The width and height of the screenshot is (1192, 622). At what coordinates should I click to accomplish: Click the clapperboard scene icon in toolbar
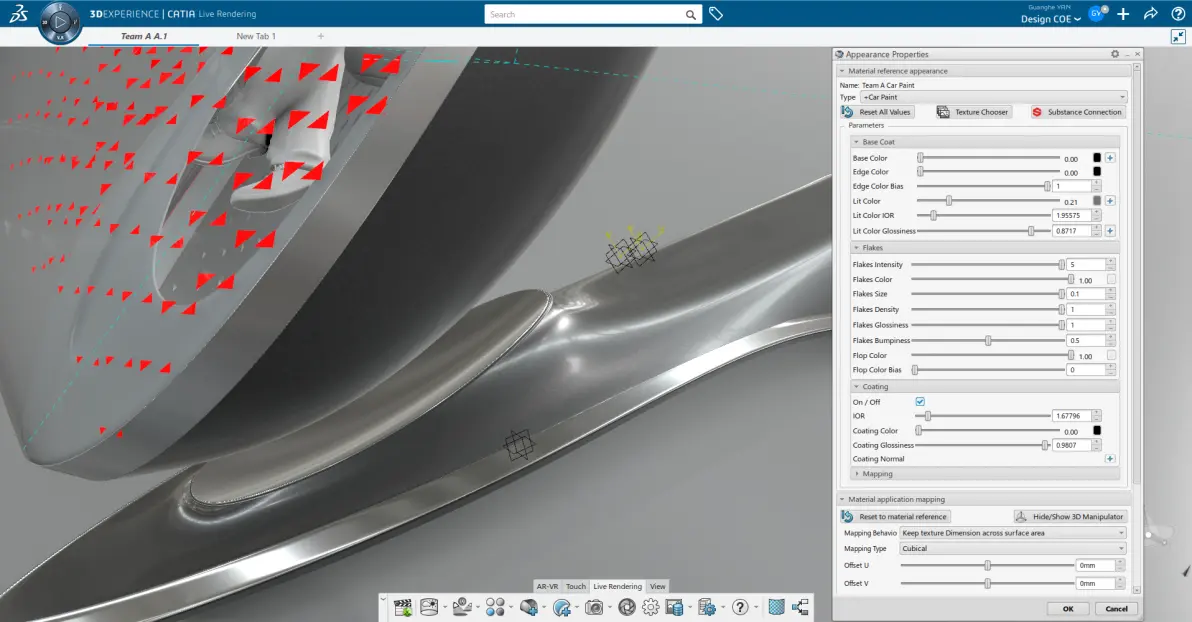(x=403, y=607)
